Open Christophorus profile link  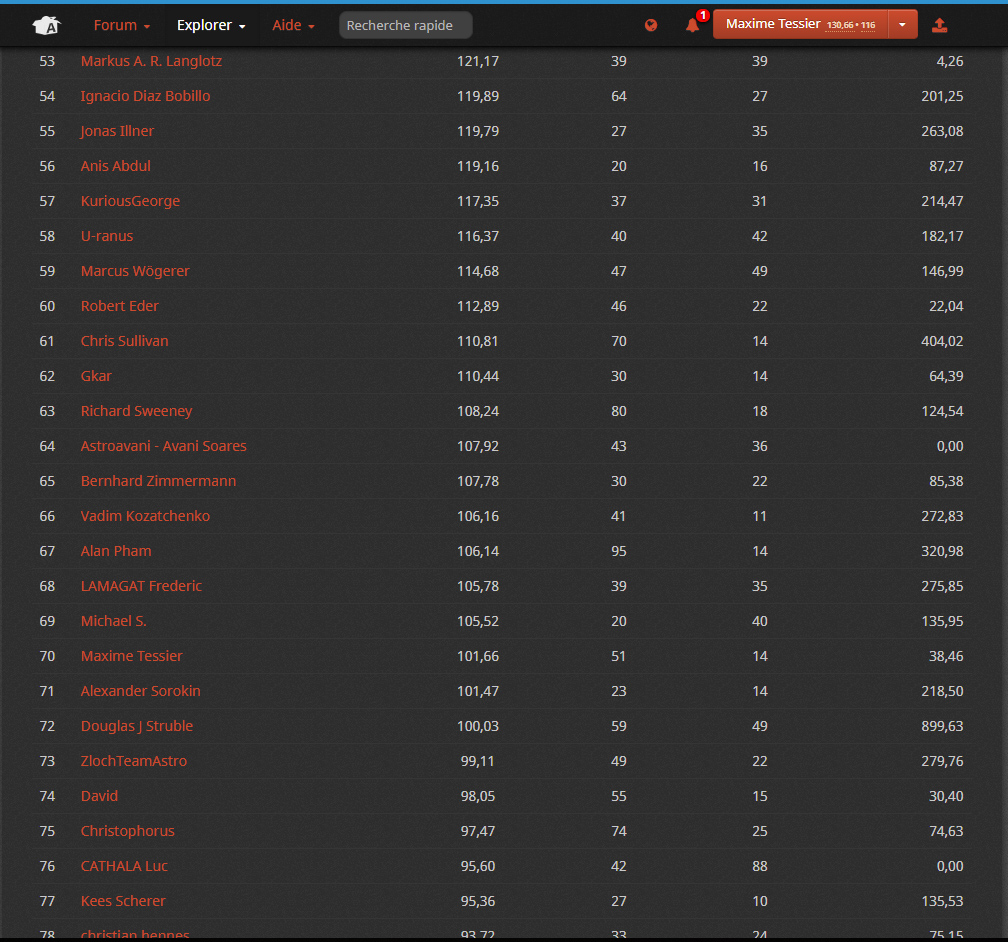[127, 831]
